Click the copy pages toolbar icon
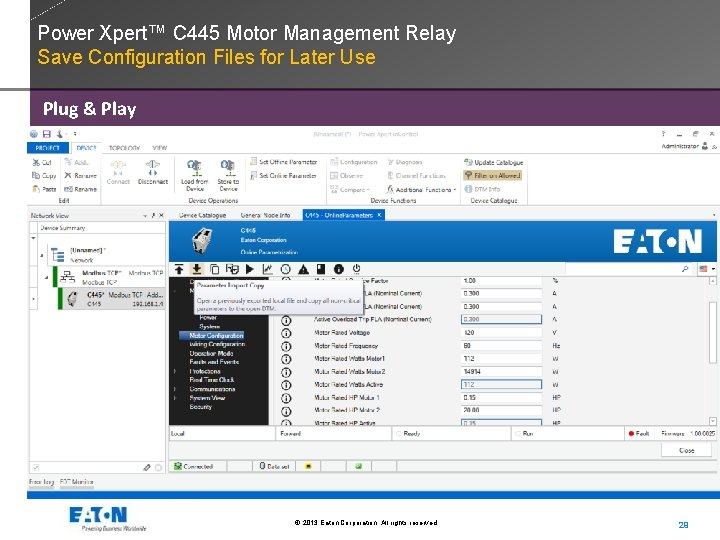The width and height of the screenshot is (720, 540). pos(214,269)
